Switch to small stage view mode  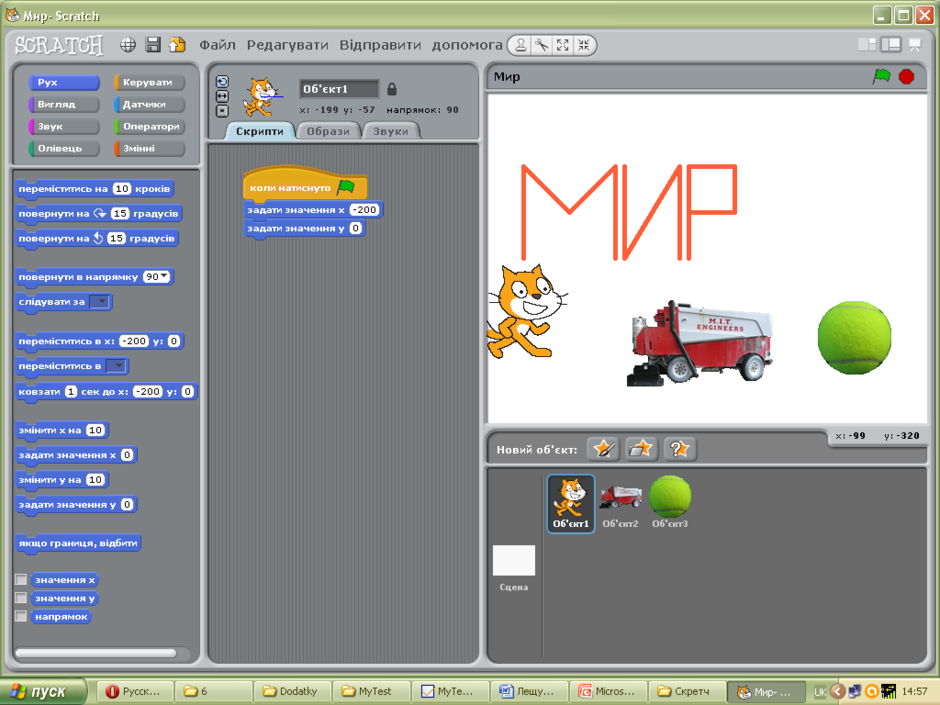[x=867, y=45]
